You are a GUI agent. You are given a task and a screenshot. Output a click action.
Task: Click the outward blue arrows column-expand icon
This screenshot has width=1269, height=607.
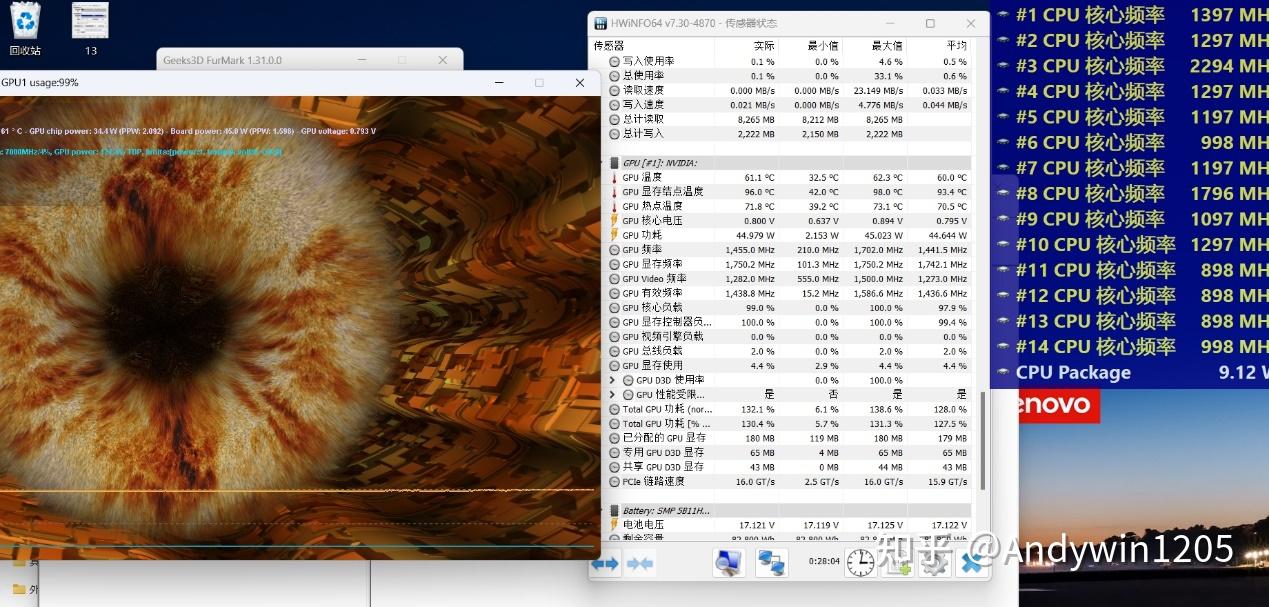pyautogui.click(x=605, y=563)
